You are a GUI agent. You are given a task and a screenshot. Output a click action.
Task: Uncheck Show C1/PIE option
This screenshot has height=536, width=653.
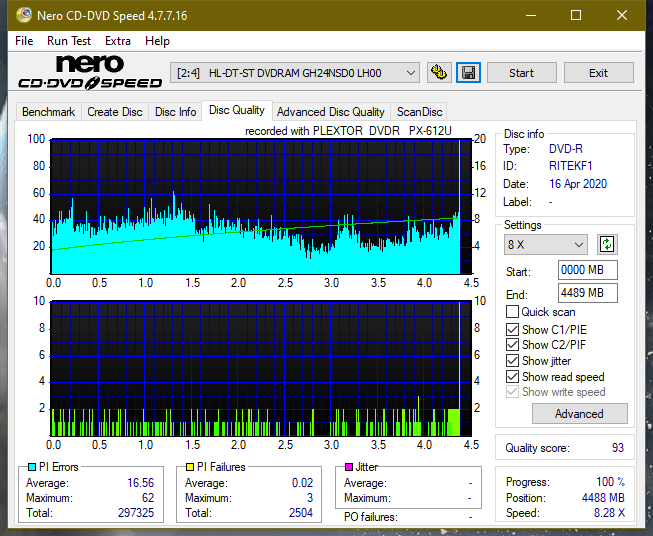(x=512, y=329)
